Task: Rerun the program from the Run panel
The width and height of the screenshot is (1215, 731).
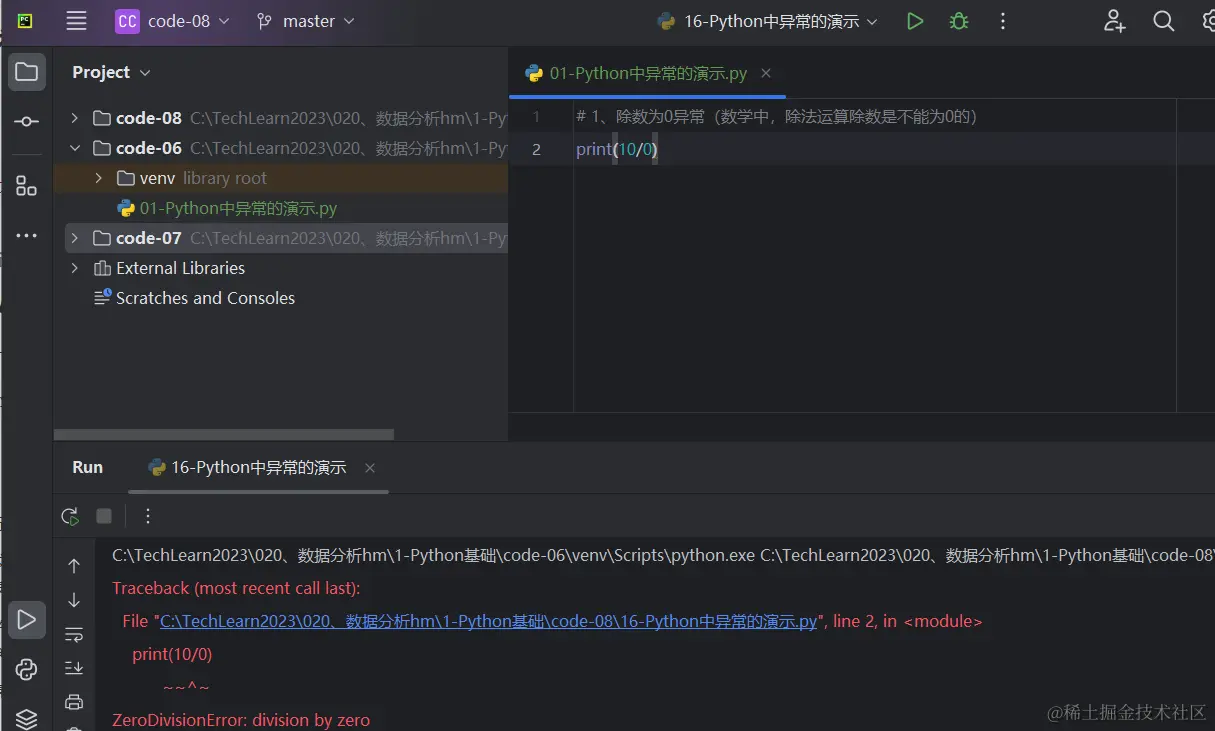Action: click(x=70, y=516)
